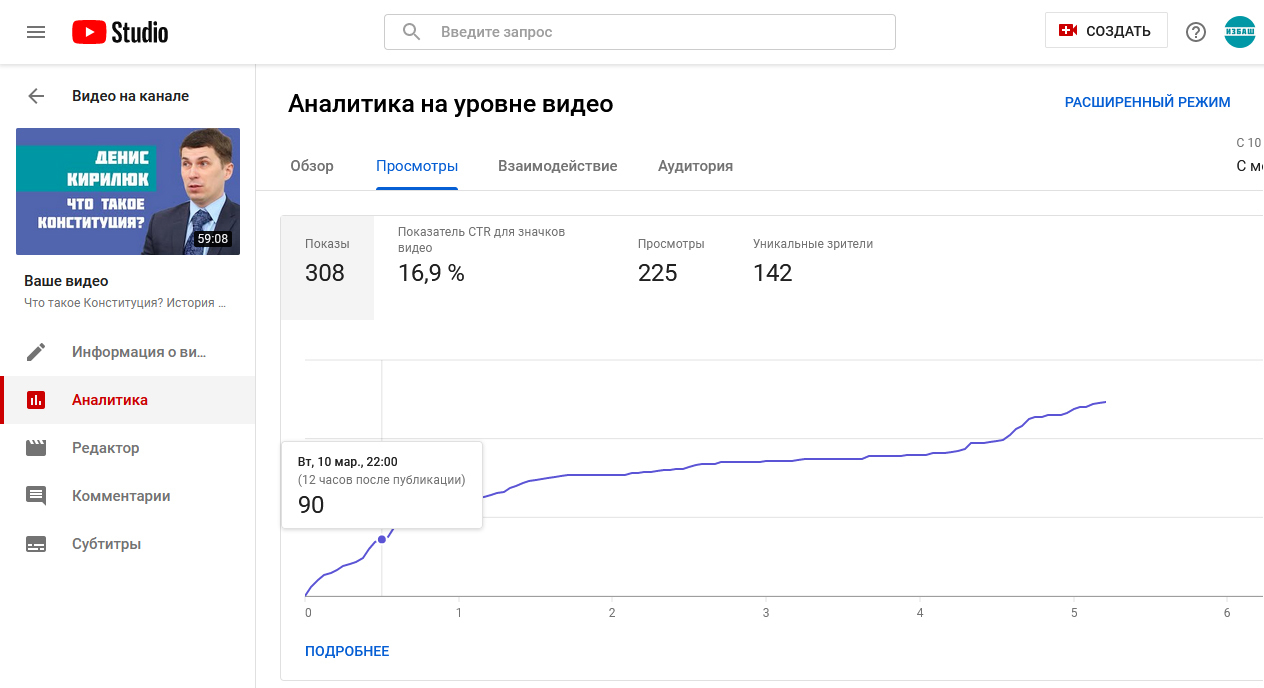1264x688 pixels.
Task: Click the РАСШИРЕННЫЙ РЕЖИМ link
Action: [x=1148, y=102]
